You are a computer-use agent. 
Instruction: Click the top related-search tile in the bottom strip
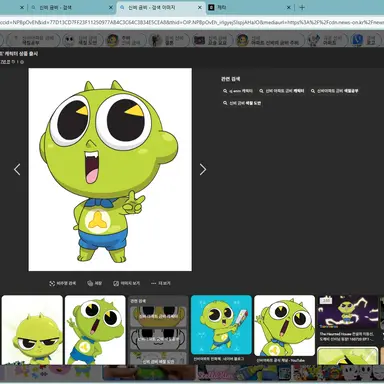(x=158, y=316)
